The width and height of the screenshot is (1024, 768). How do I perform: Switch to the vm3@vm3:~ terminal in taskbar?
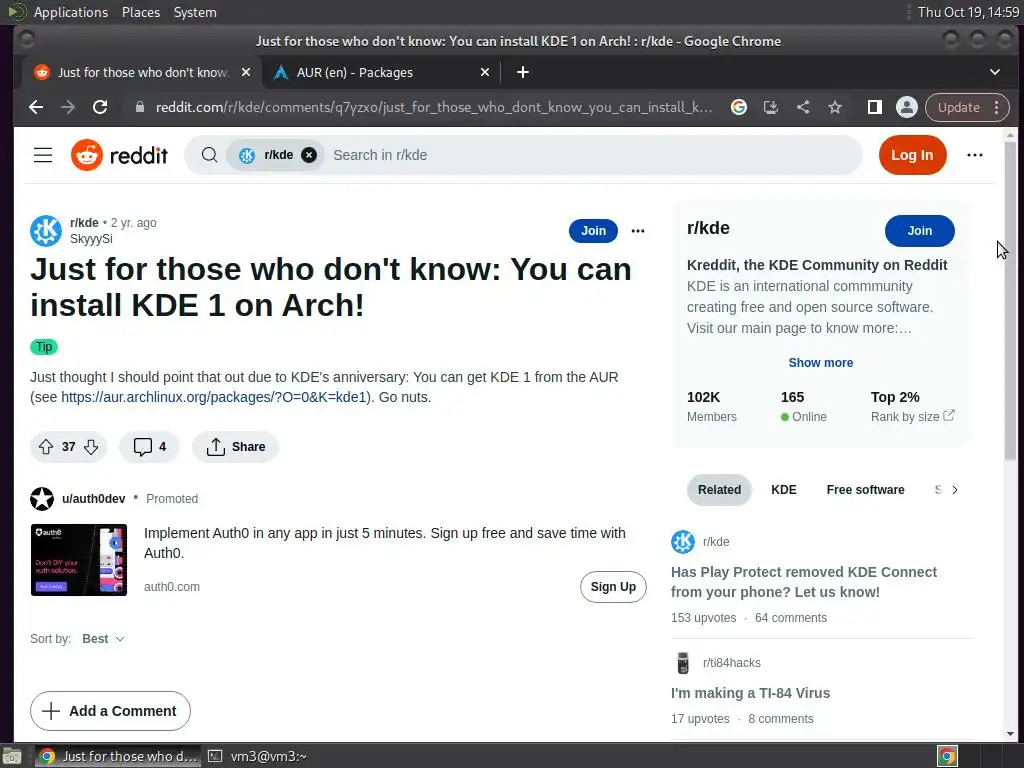257,756
